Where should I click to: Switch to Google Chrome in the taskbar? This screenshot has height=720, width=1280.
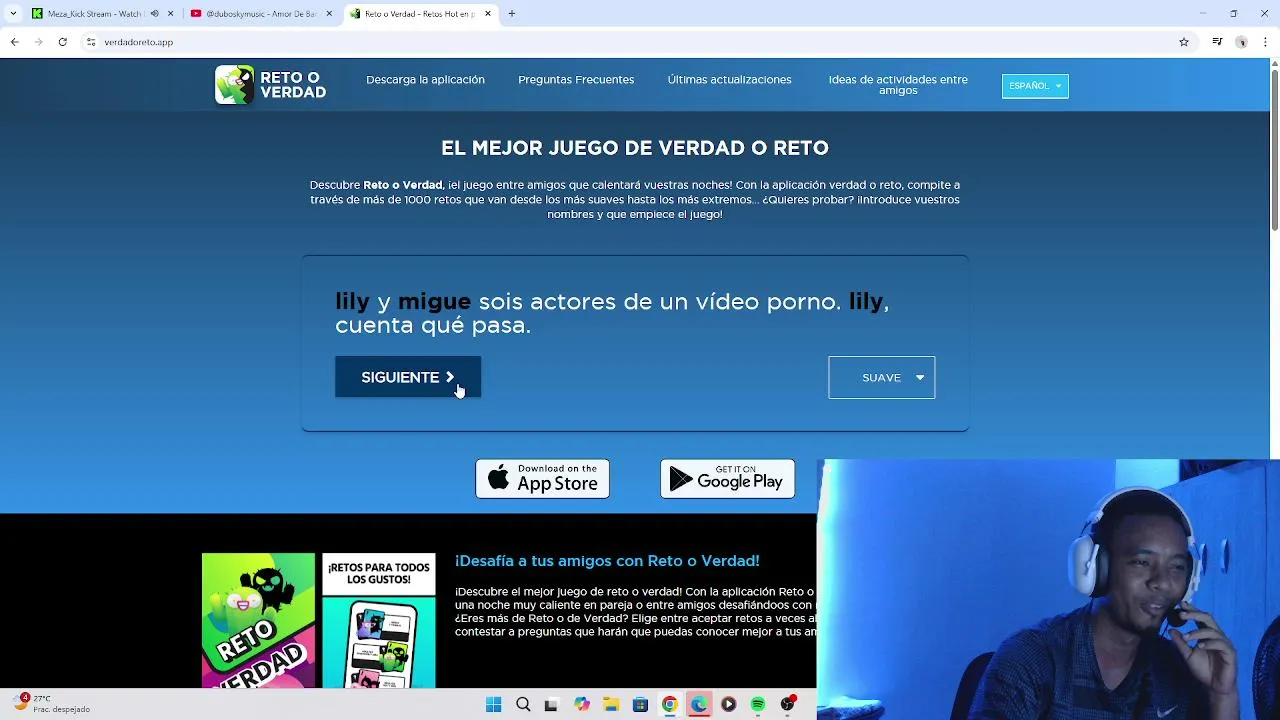click(670, 705)
